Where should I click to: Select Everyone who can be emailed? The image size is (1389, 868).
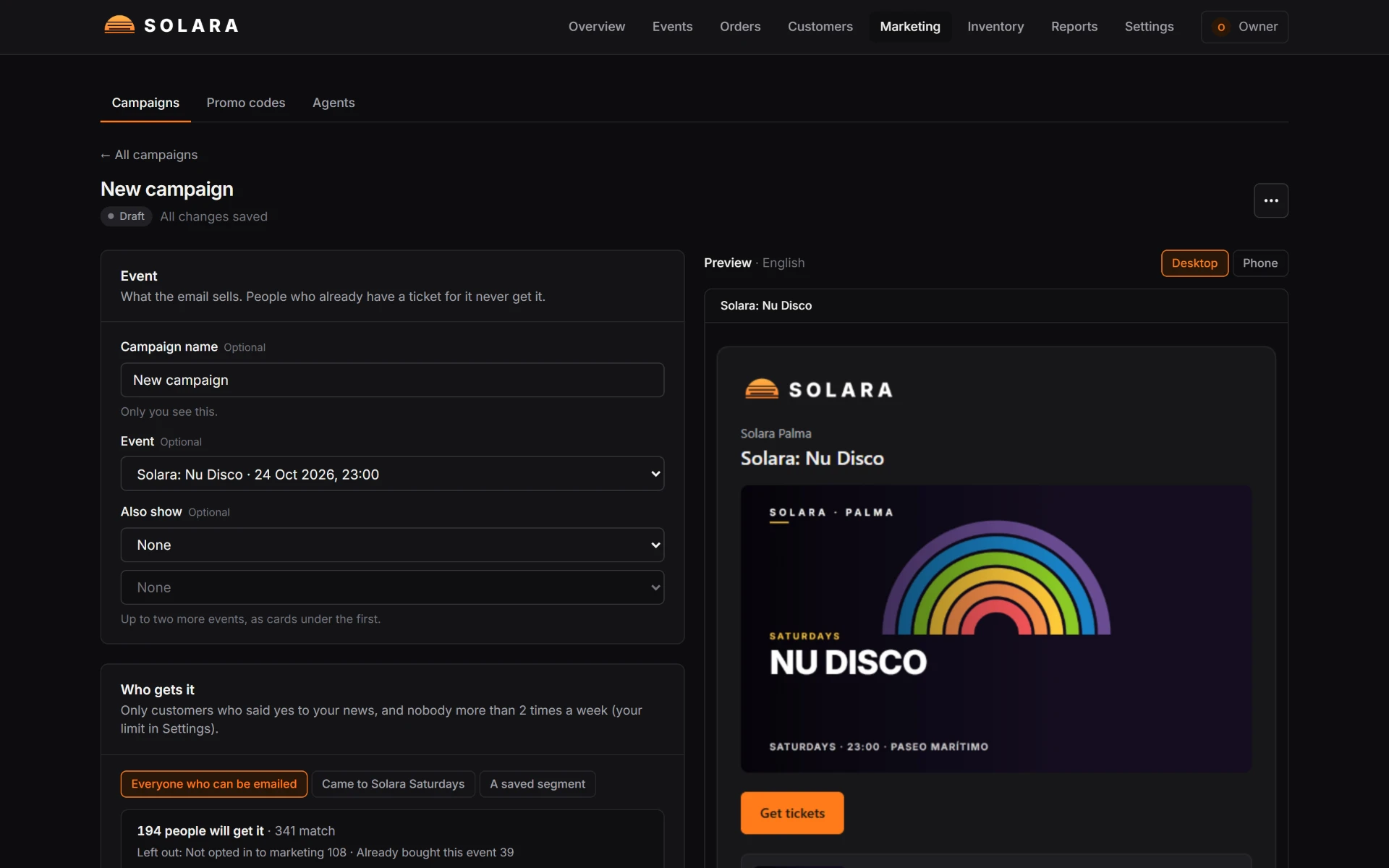(x=214, y=784)
